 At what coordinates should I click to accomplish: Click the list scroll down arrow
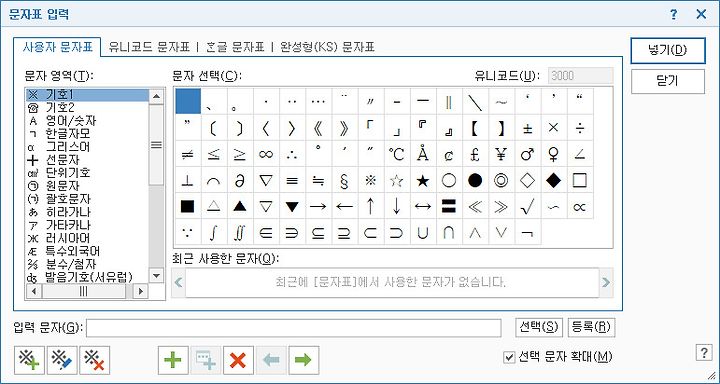tap(157, 276)
